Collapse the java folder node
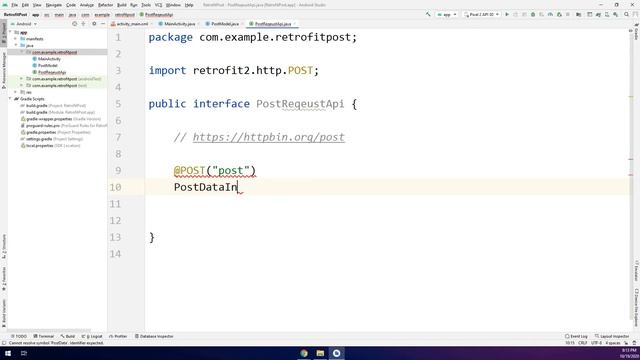 click(16, 45)
